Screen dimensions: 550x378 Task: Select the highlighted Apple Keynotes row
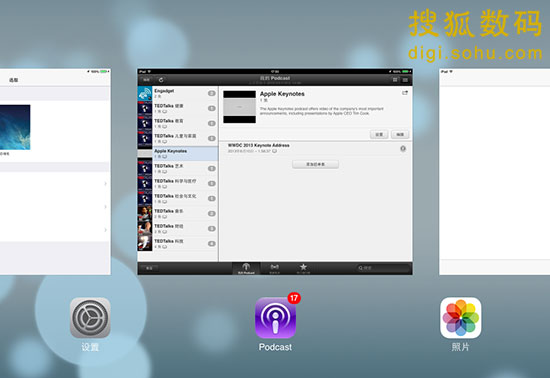point(178,154)
